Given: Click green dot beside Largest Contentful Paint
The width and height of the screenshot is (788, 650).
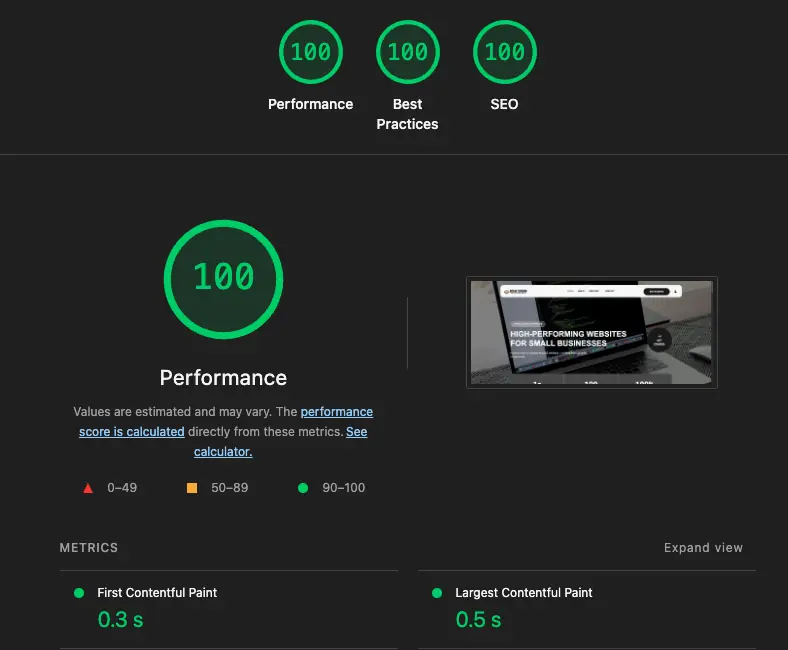Looking at the screenshot, I should pos(437,593).
